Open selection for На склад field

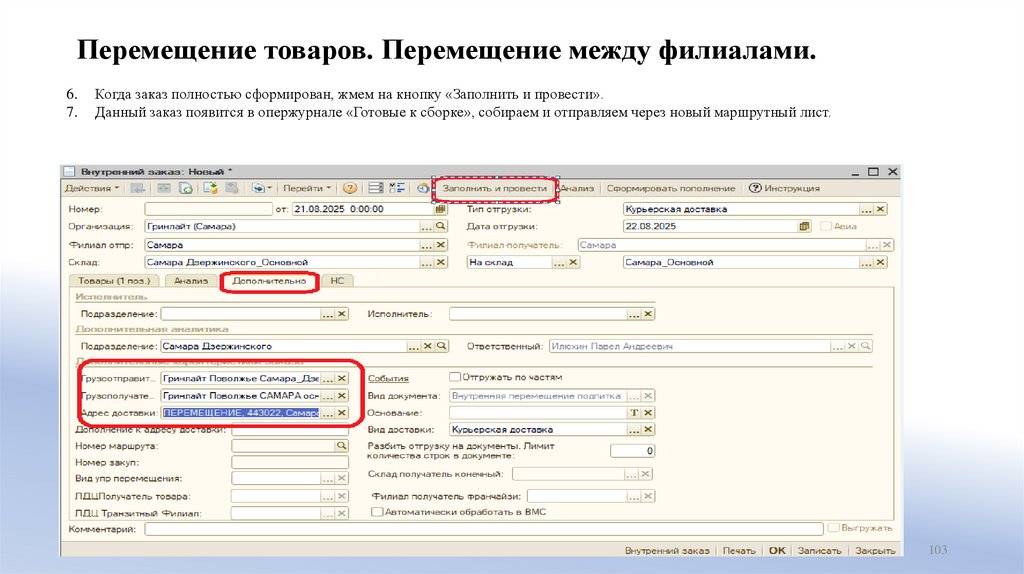pos(558,262)
